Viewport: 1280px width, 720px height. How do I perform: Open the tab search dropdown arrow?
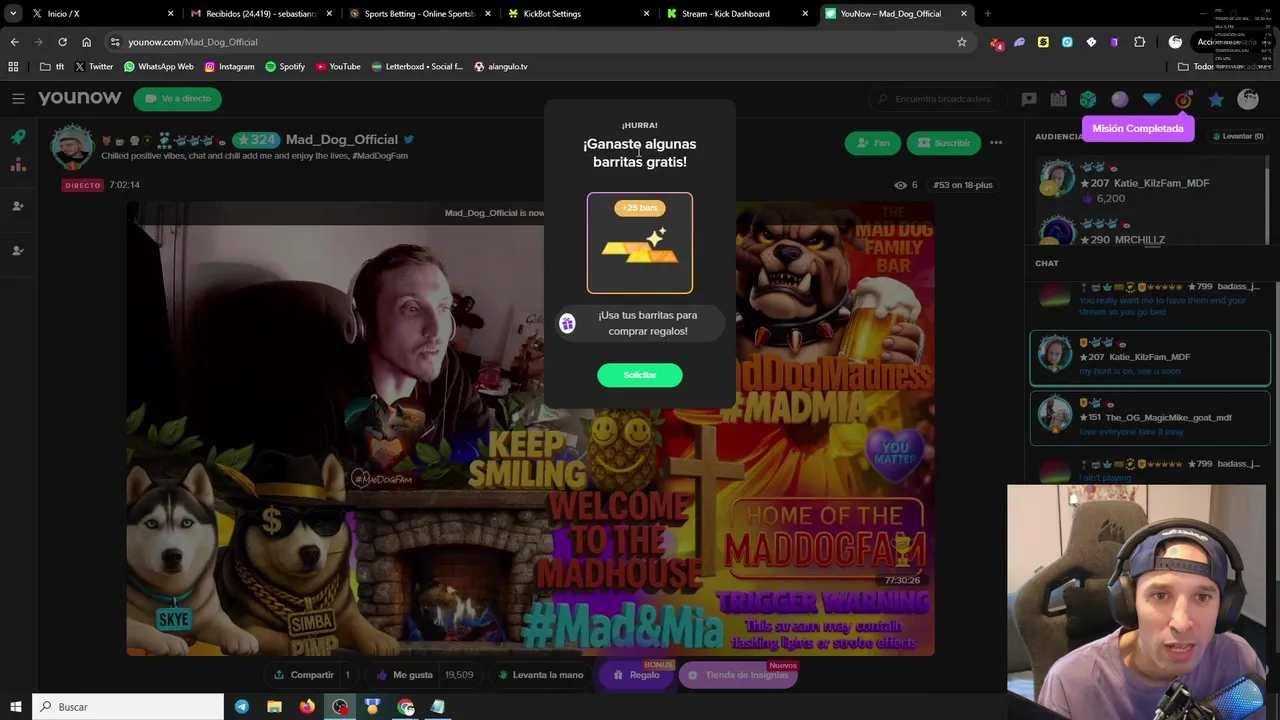[x=13, y=14]
